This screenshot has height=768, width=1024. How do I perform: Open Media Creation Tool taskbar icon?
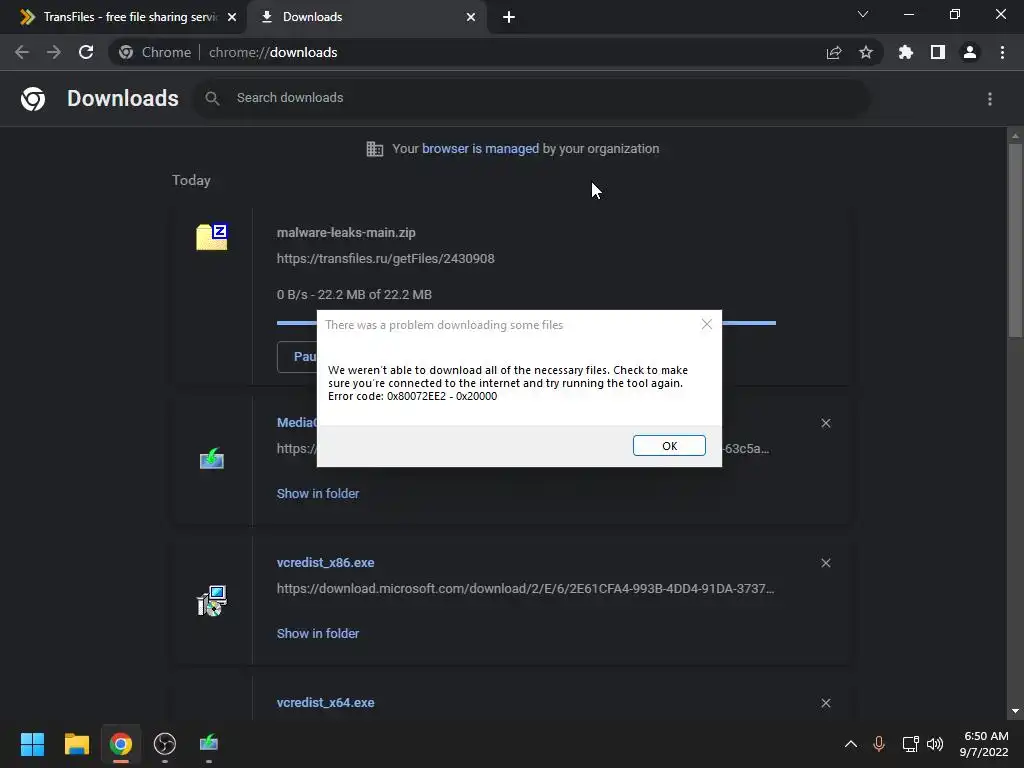tap(209, 744)
